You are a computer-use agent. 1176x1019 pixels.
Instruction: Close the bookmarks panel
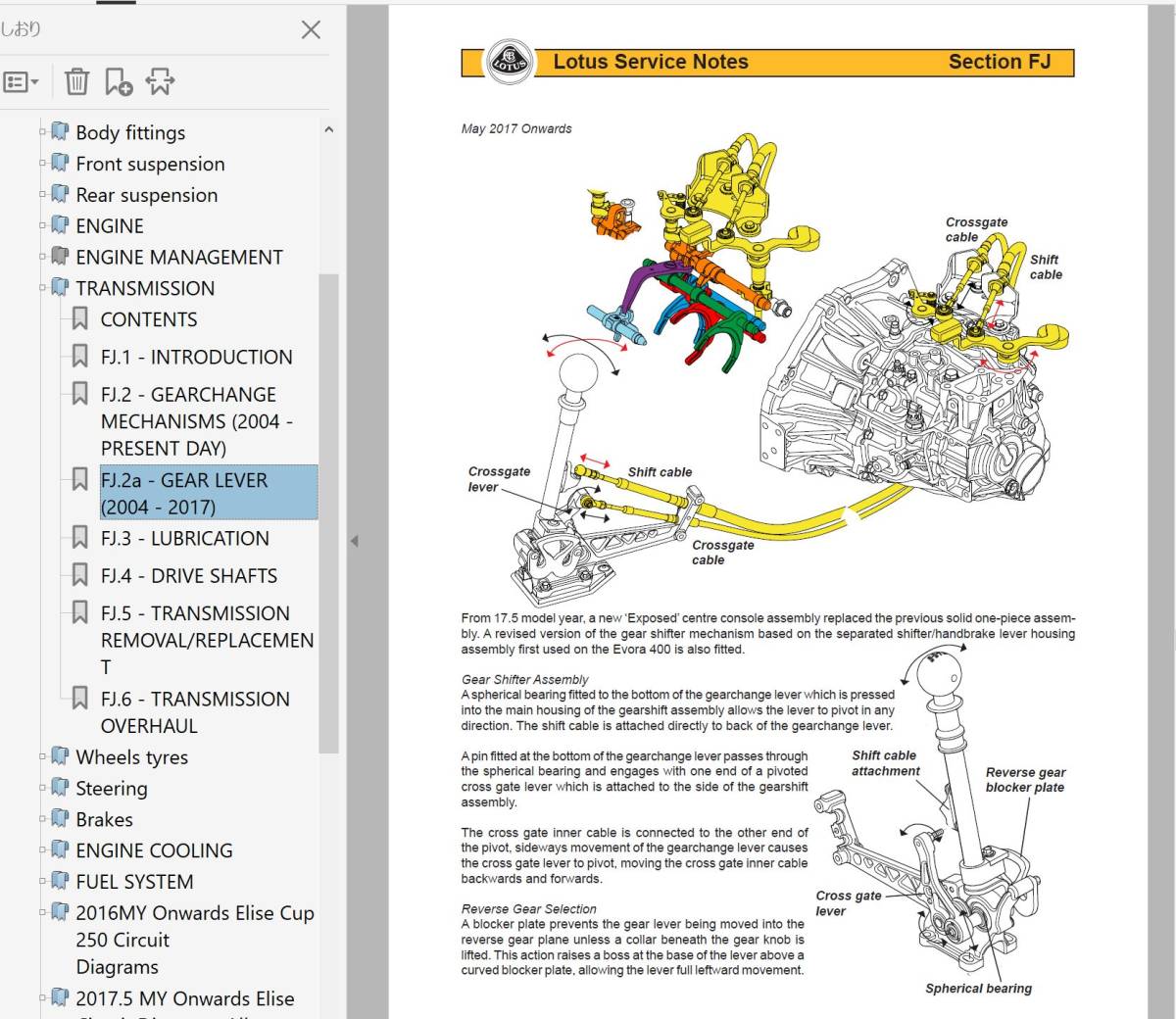(311, 29)
